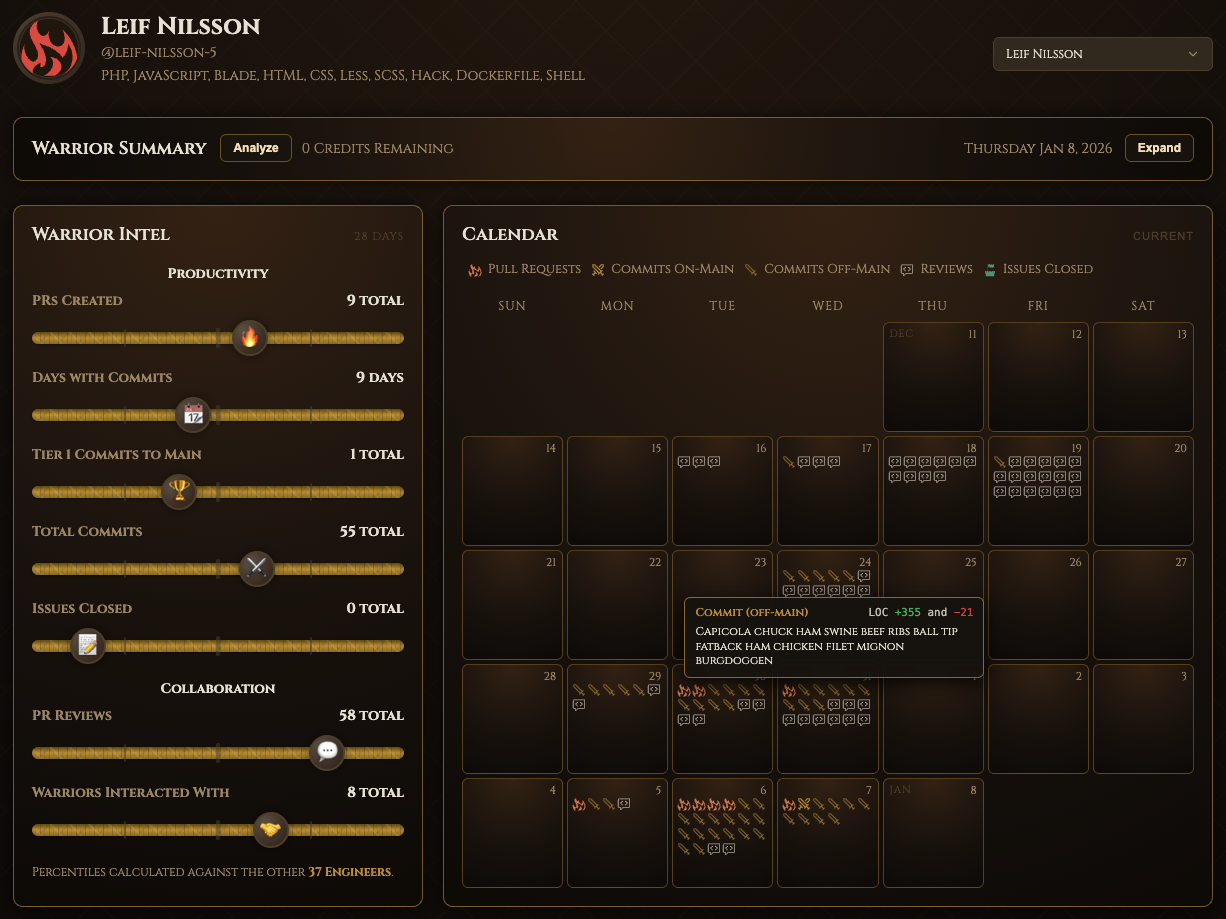Click the flame avatar logo in the header
This screenshot has height=919, width=1226.
pyautogui.click(x=48, y=47)
